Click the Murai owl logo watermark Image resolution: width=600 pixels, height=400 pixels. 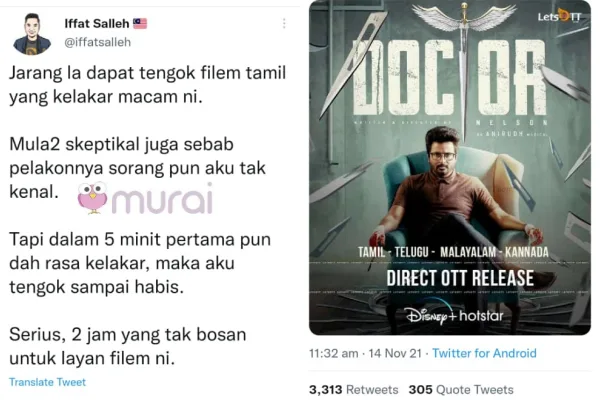(x=92, y=198)
